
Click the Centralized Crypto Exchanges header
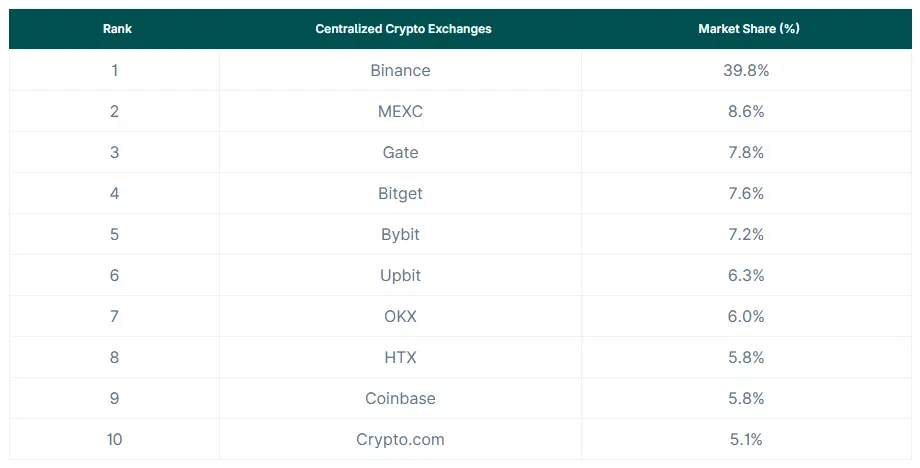point(403,29)
